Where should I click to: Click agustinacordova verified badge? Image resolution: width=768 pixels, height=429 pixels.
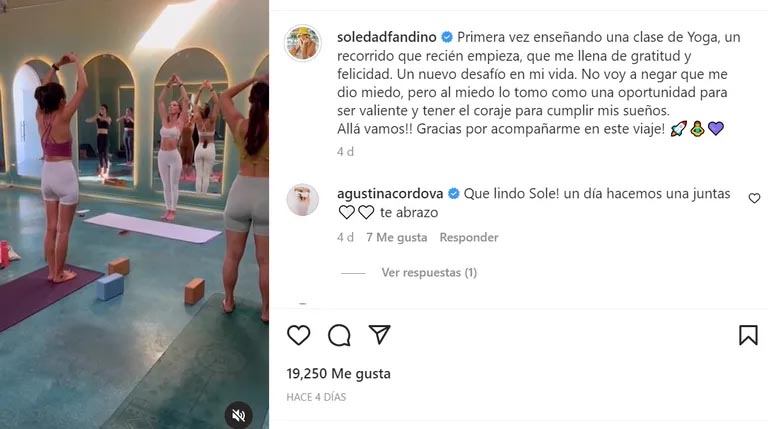coord(454,193)
